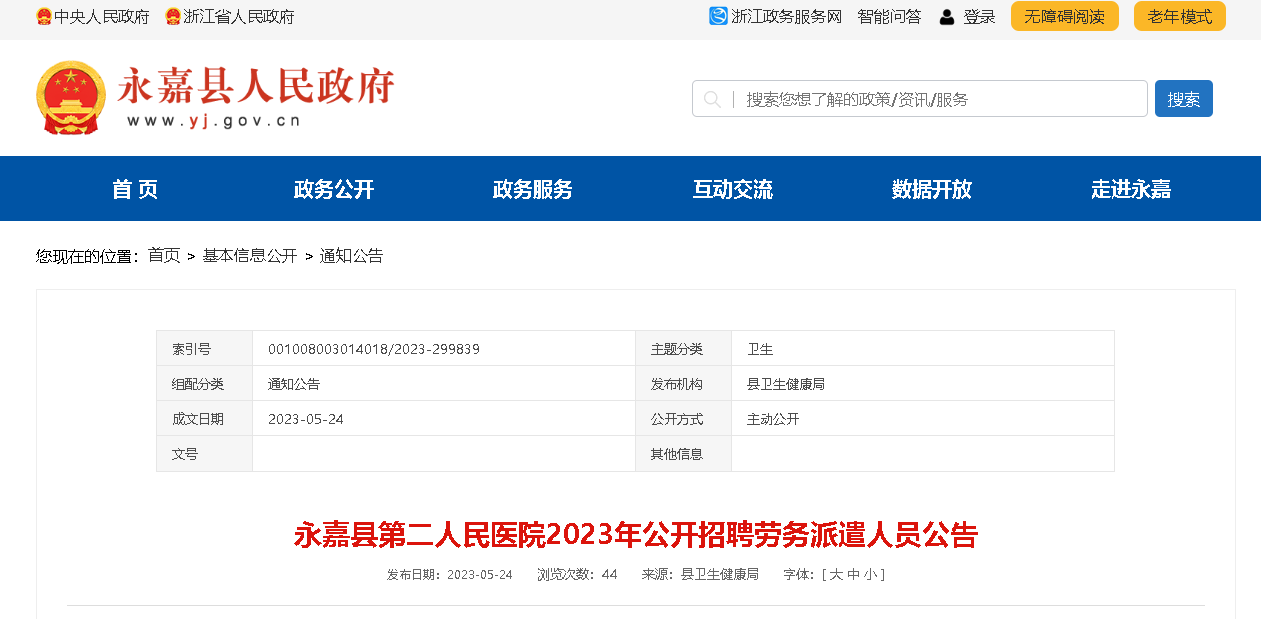Toggle 无障碍阅读 accessibility mode
The width and height of the screenshot is (1261, 619).
click(1064, 16)
